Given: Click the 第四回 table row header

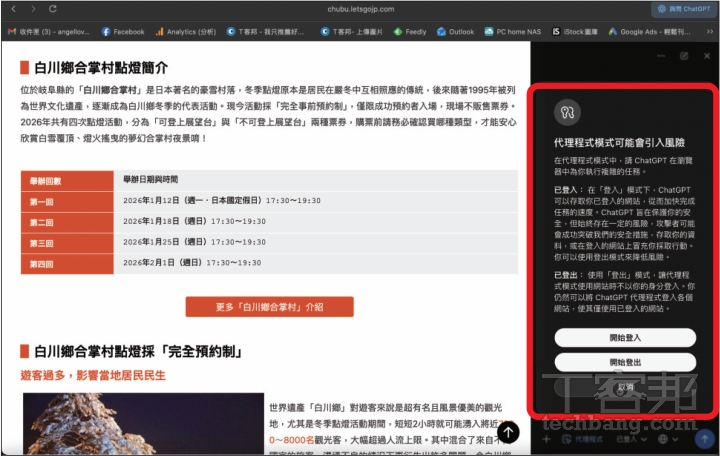Looking at the screenshot, I should click(x=67, y=264).
